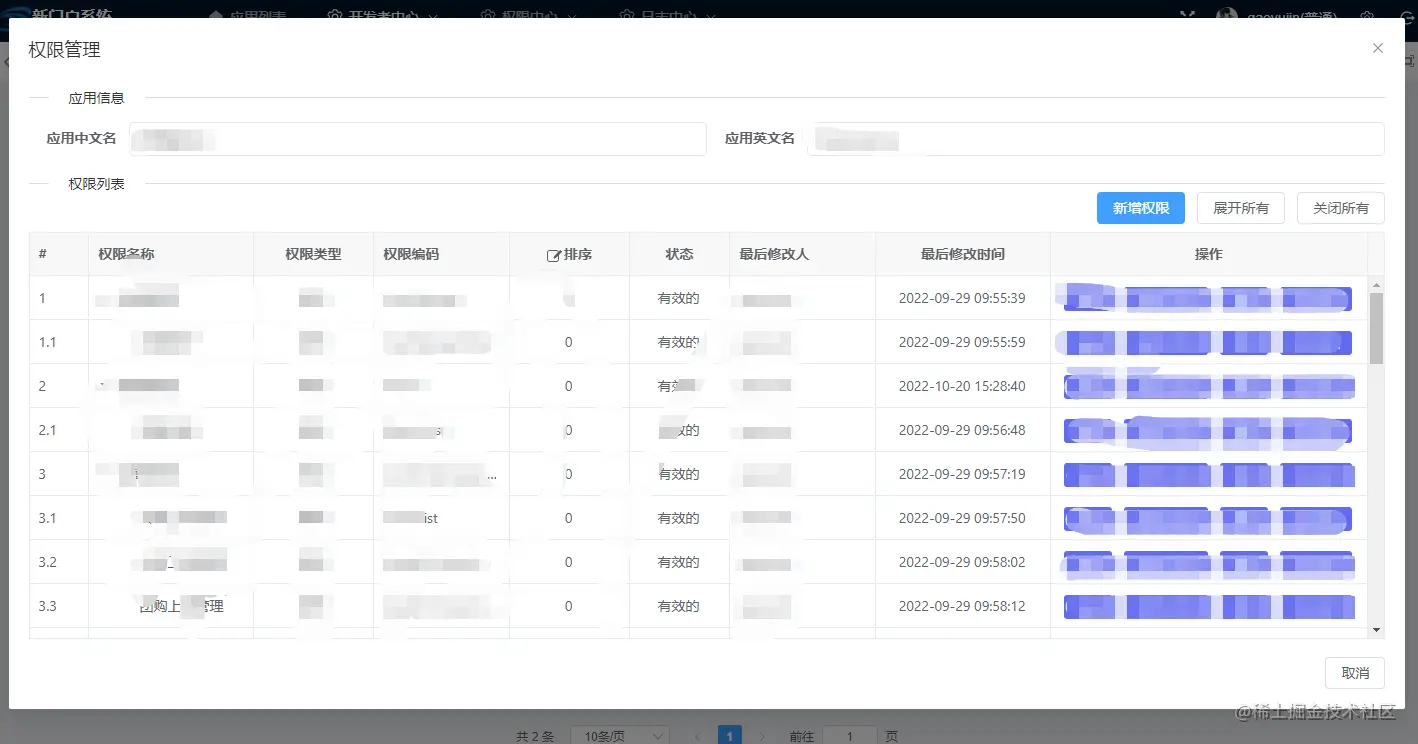Click the 权限列表 section label
The image size is (1418, 744).
tap(96, 184)
